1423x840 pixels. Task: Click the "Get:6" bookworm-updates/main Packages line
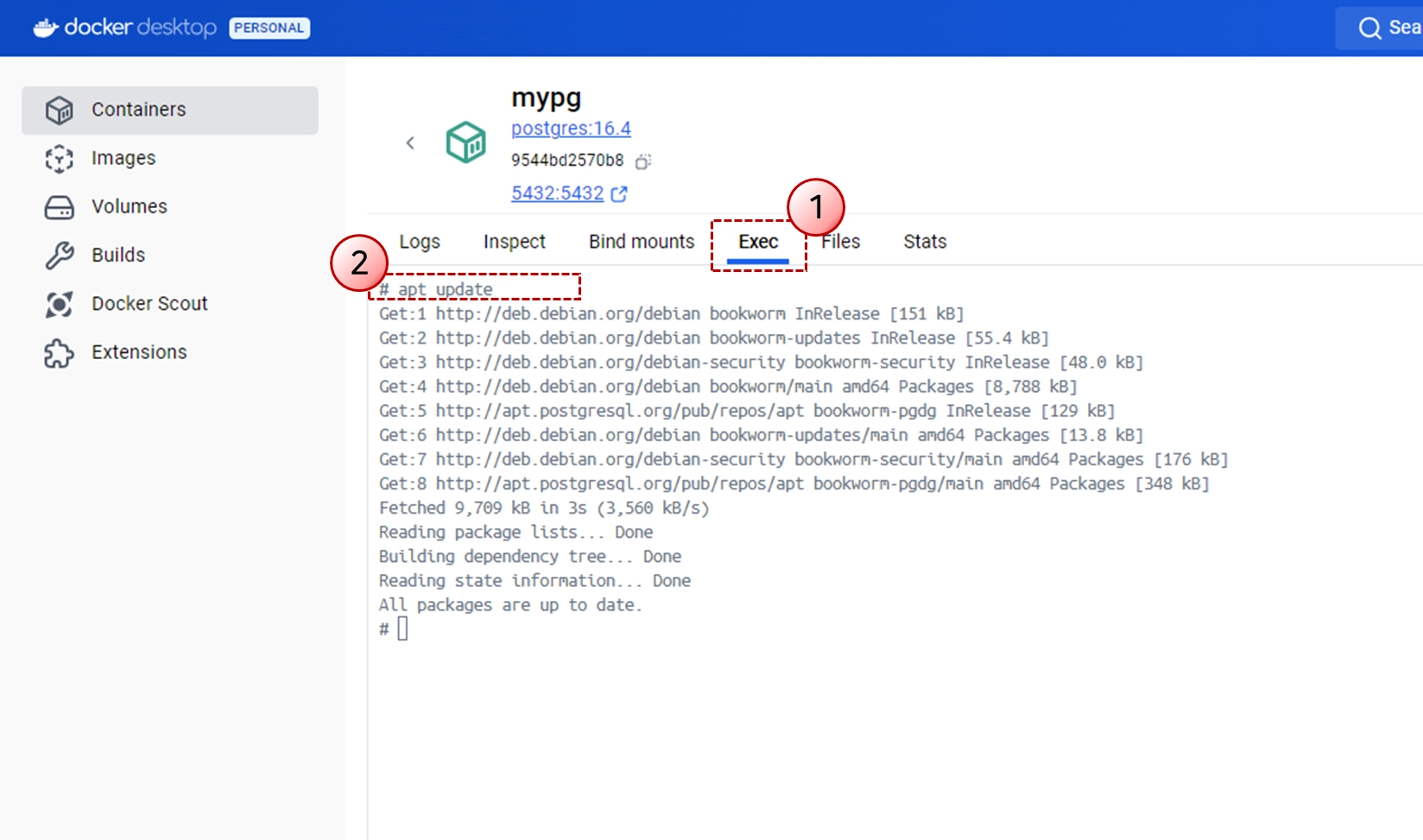point(761,434)
